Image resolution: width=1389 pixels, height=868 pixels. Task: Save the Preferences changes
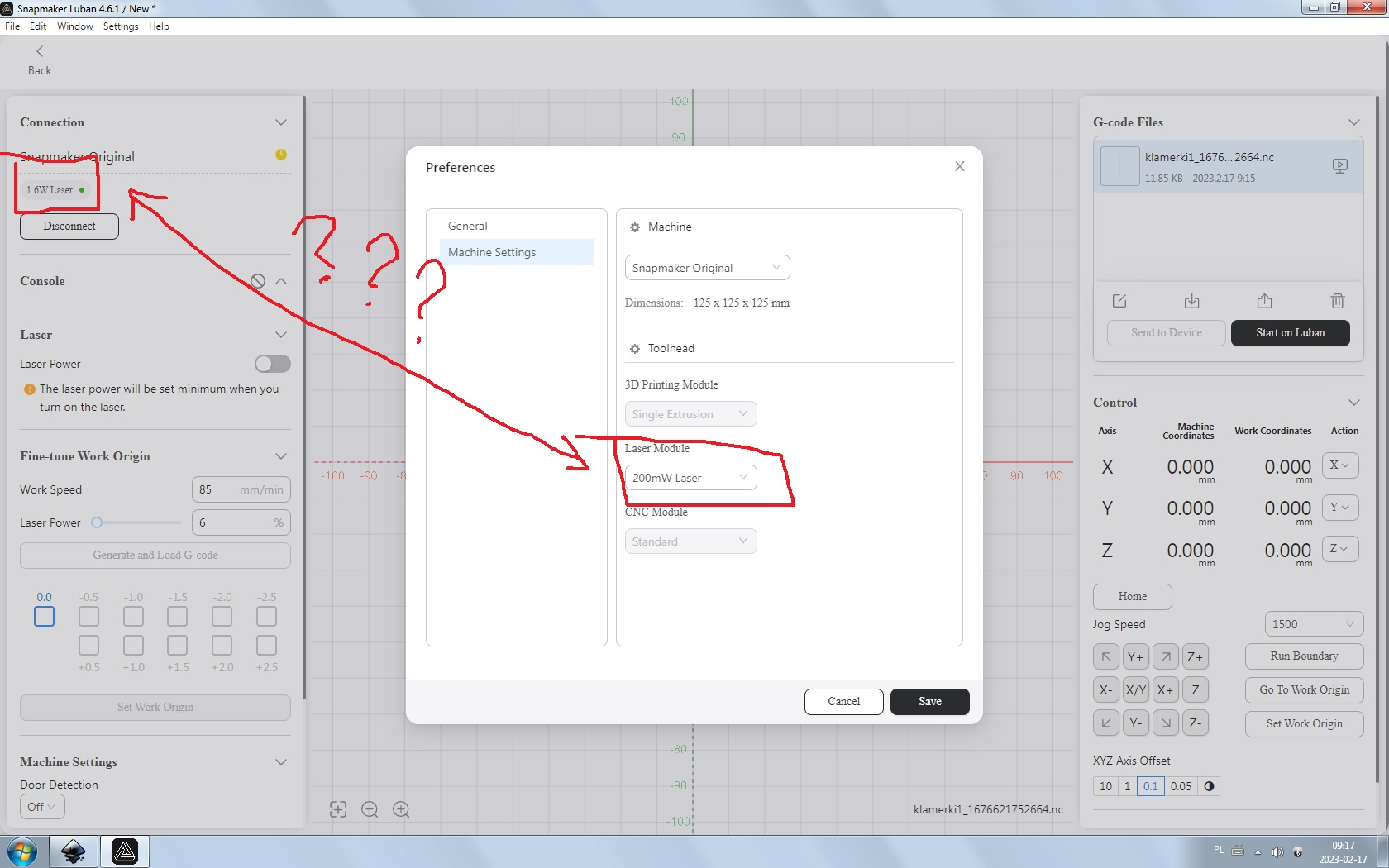(929, 701)
